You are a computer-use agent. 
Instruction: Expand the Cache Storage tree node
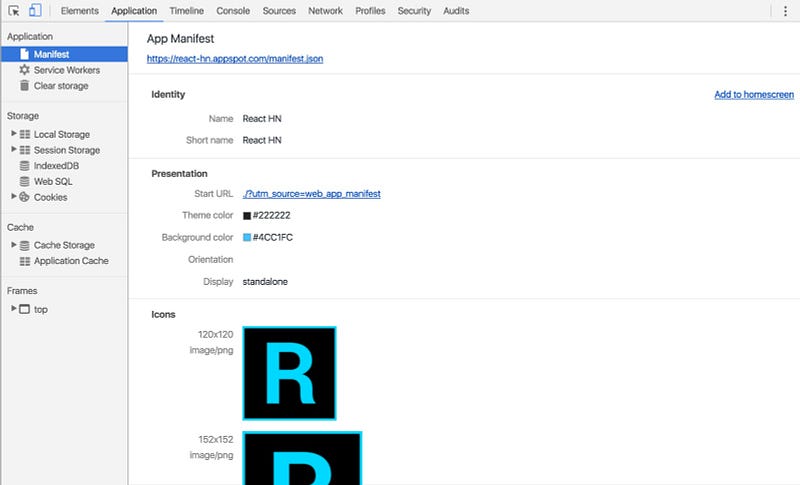(x=14, y=245)
